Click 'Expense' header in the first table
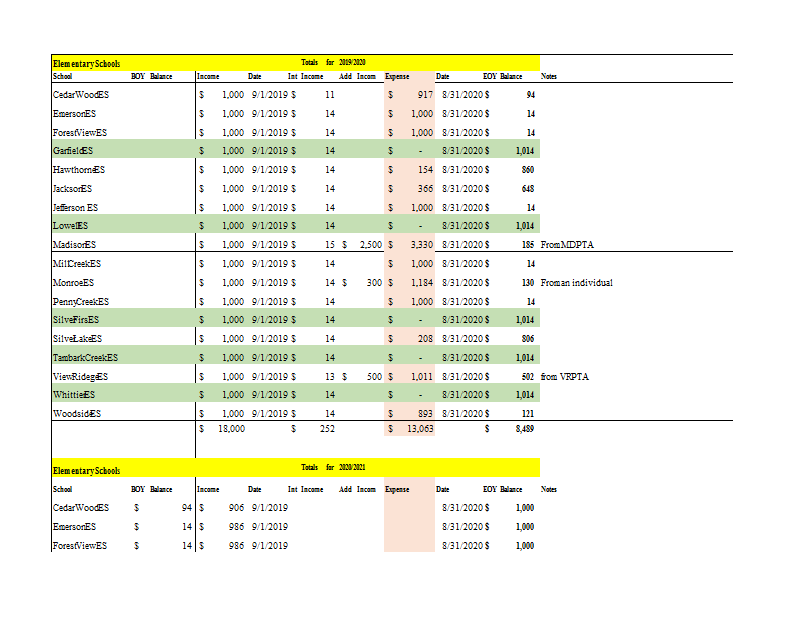The image size is (800, 618). point(397,77)
